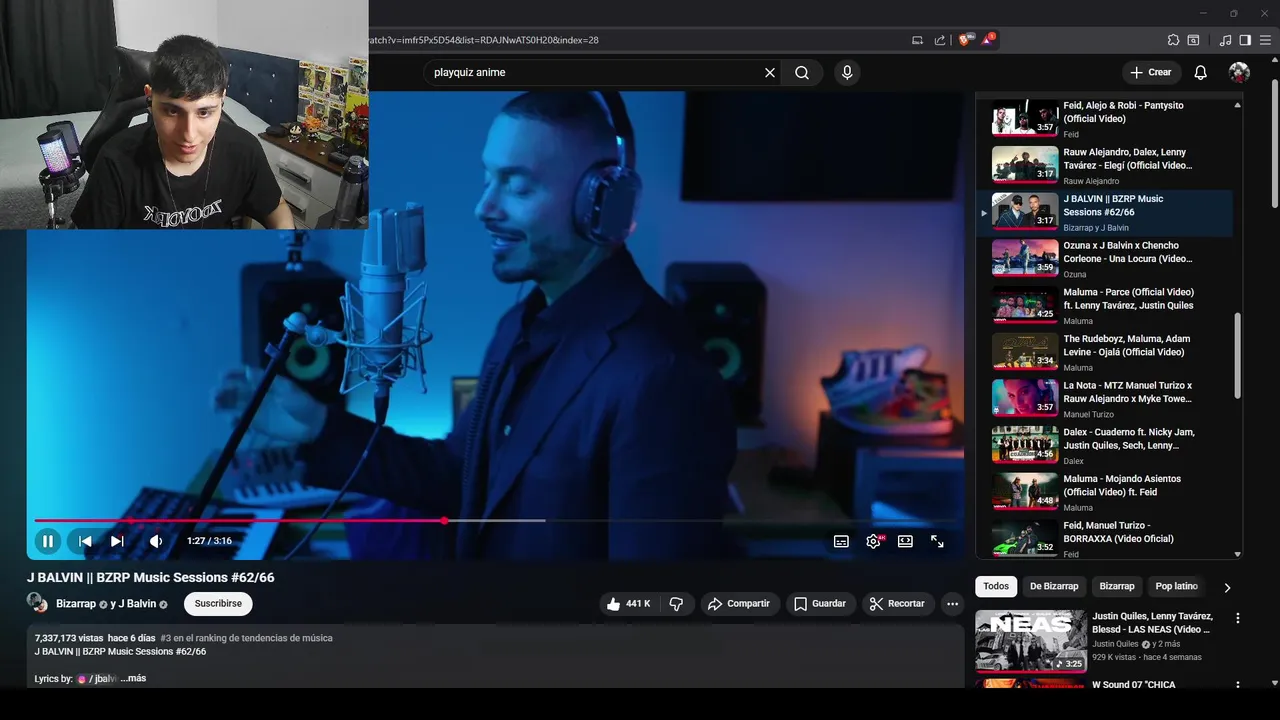Start voice search with the microphone
Viewport: 1280px width, 720px height.
[x=847, y=72]
